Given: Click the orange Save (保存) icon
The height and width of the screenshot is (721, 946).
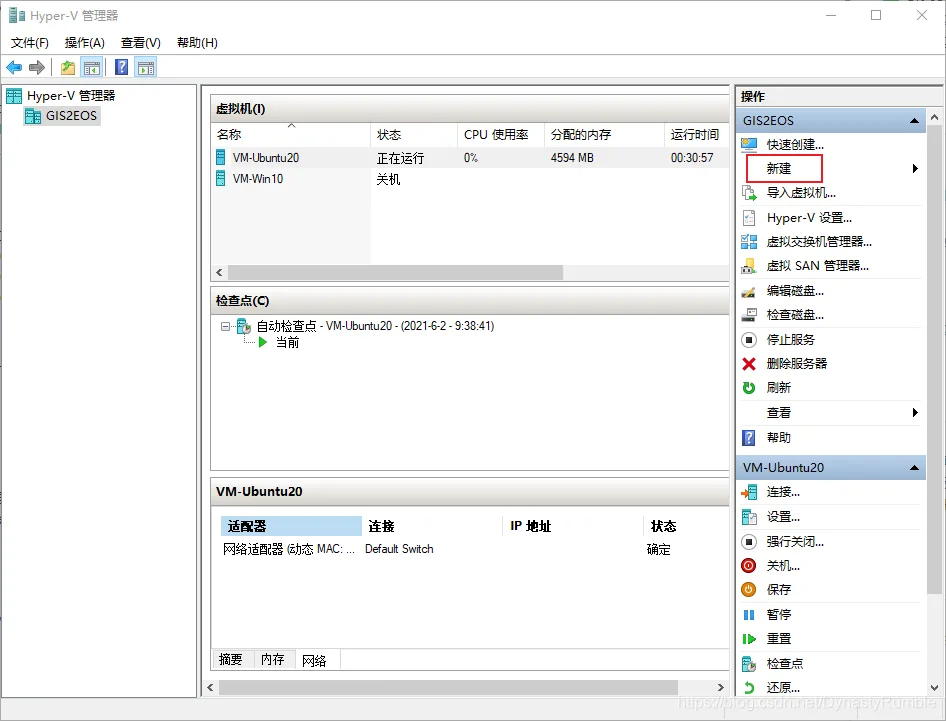Looking at the screenshot, I should [749, 590].
